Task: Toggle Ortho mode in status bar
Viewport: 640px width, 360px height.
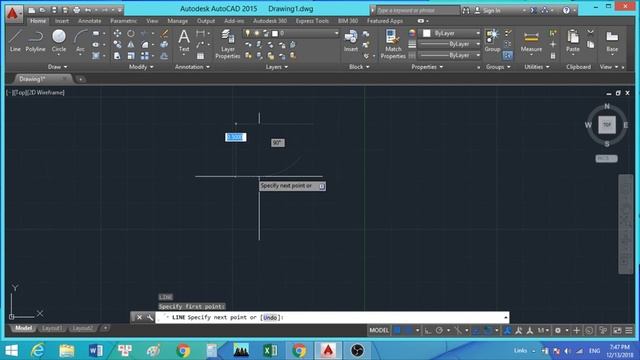Action: [427, 331]
